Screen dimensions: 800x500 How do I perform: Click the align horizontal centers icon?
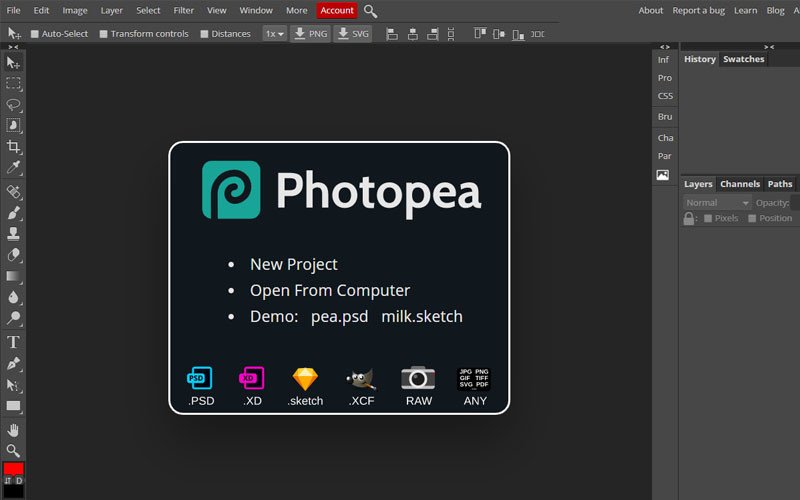pos(413,34)
